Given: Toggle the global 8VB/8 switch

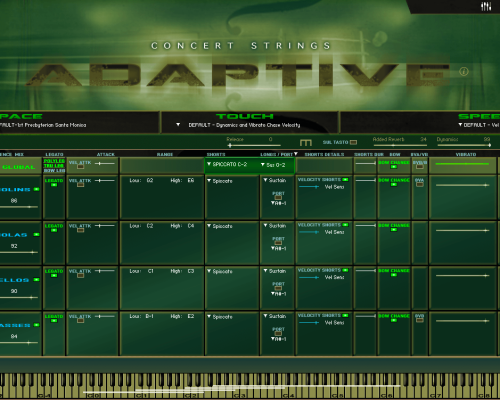Looking at the screenshot, I should (420, 167).
